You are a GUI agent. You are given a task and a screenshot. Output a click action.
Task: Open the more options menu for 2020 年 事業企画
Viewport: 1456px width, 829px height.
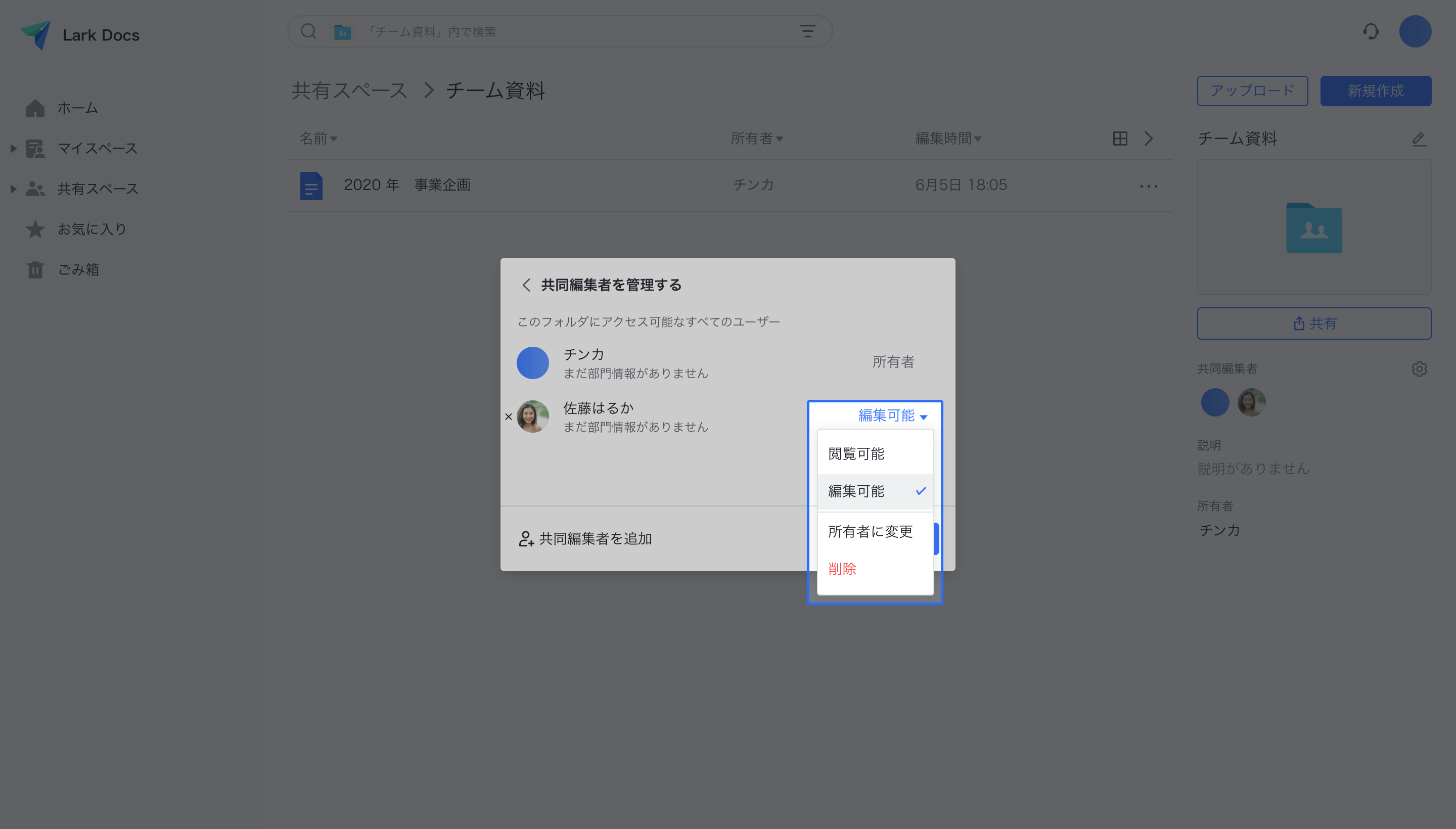pos(1149,186)
